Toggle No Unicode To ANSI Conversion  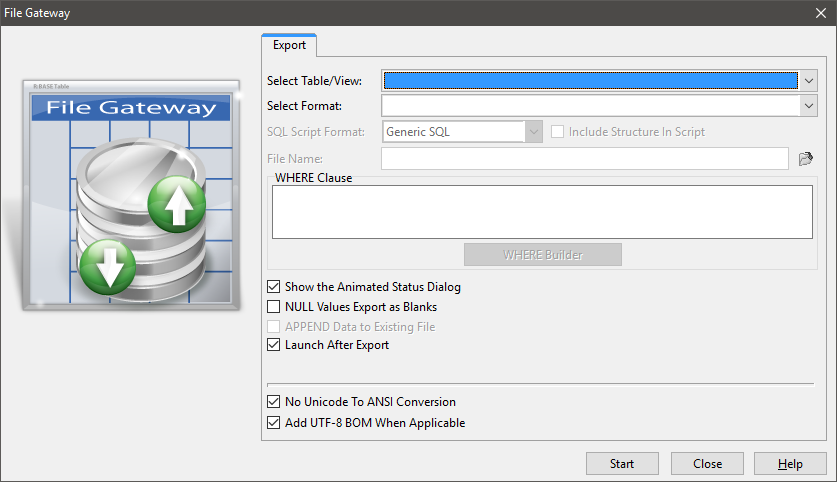275,402
